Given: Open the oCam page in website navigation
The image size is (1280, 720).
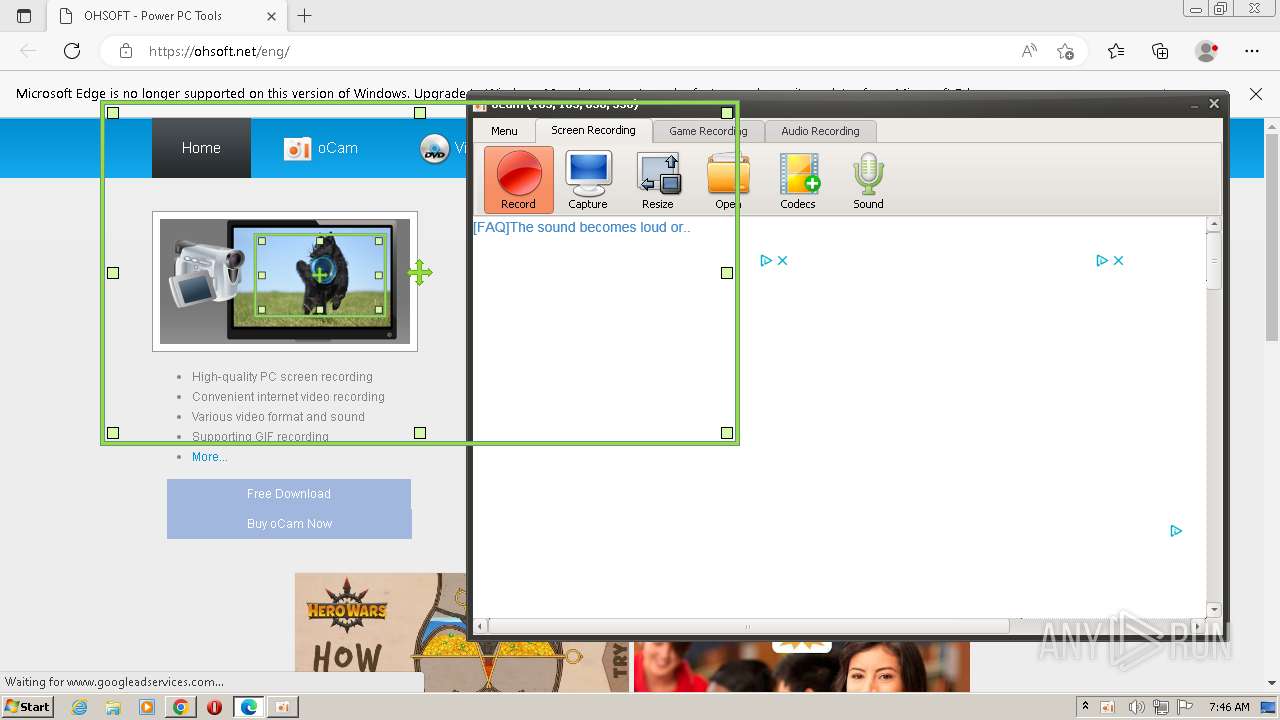Looking at the screenshot, I should [321, 148].
